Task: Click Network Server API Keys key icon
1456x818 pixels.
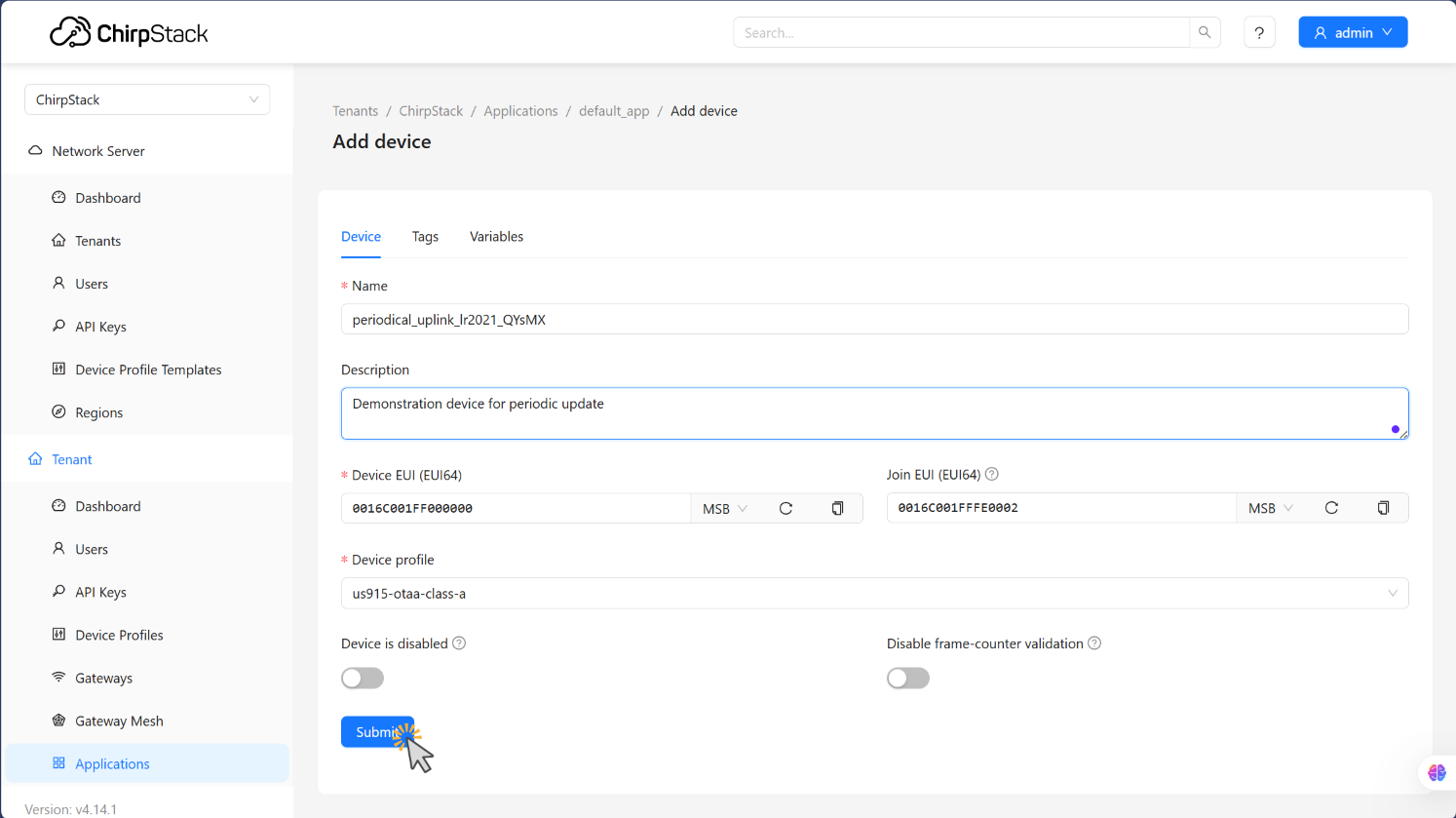Action: pos(58,327)
